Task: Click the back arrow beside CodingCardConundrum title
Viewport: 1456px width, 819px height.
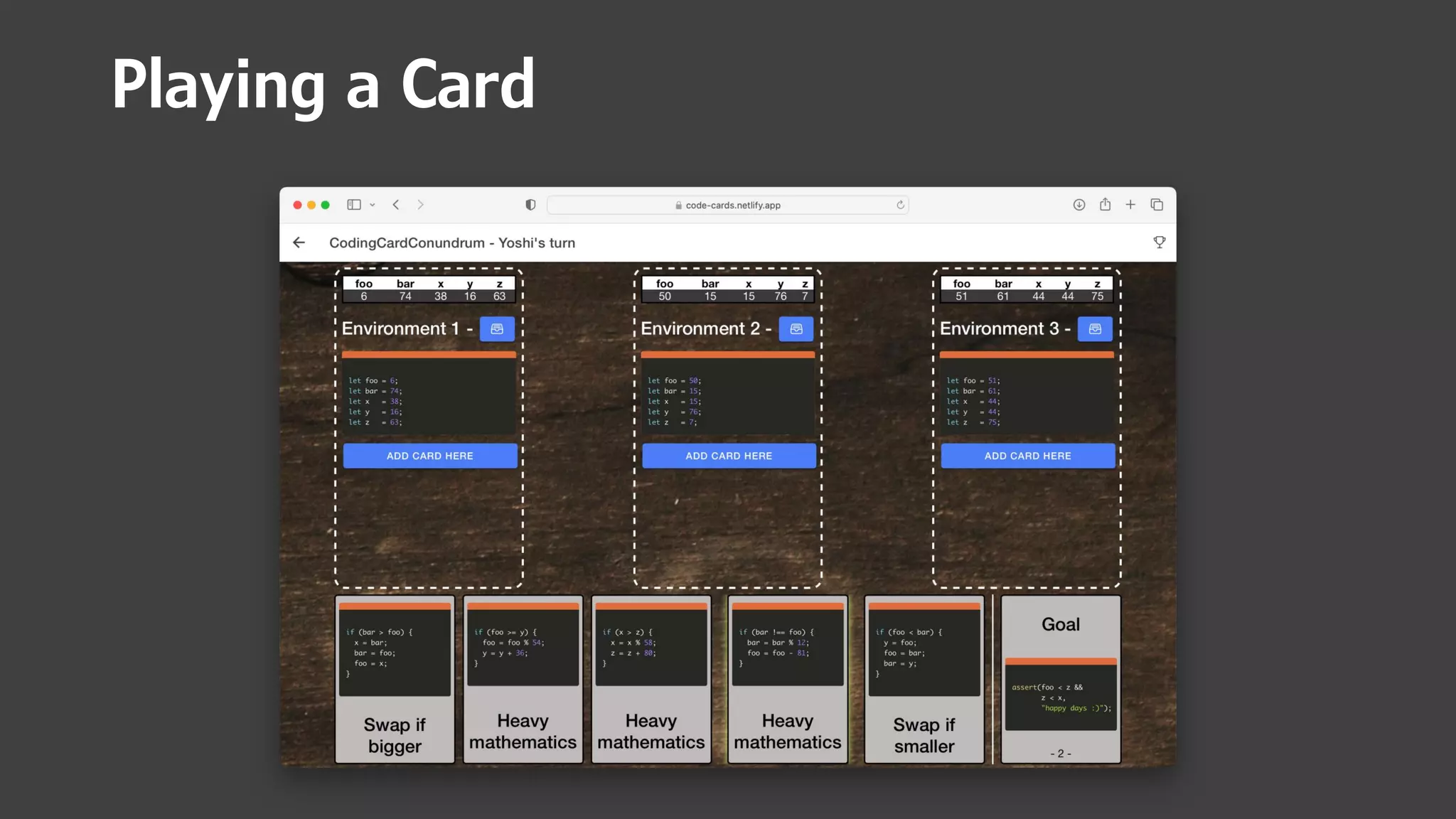Action: click(299, 242)
